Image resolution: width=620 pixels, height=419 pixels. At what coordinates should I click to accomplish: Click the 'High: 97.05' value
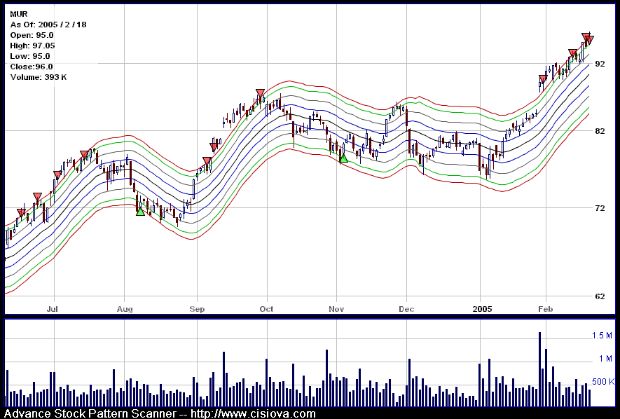coord(32,45)
